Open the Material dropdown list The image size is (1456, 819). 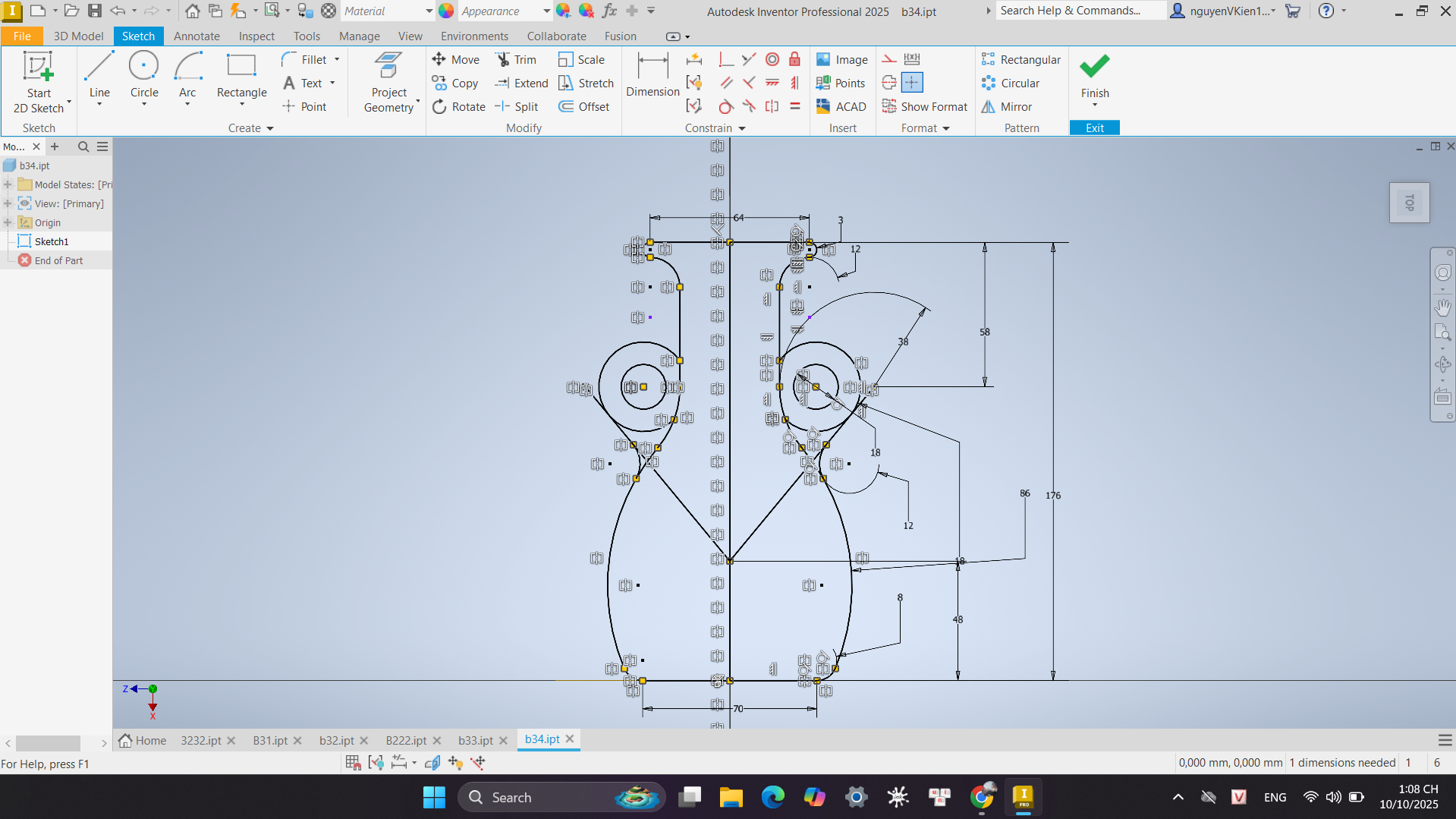(x=429, y=11)
